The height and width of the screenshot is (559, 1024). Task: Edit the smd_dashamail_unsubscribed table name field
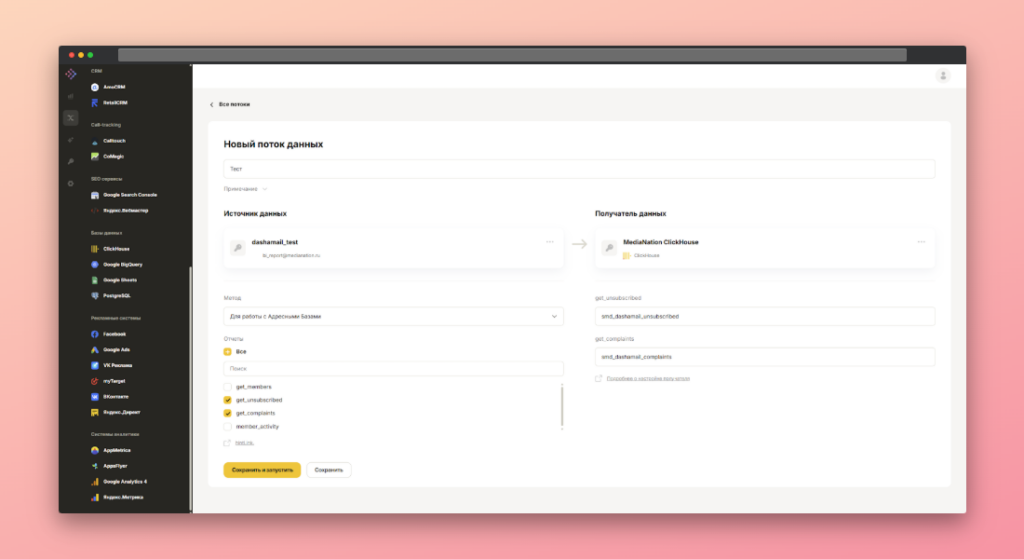765,316
